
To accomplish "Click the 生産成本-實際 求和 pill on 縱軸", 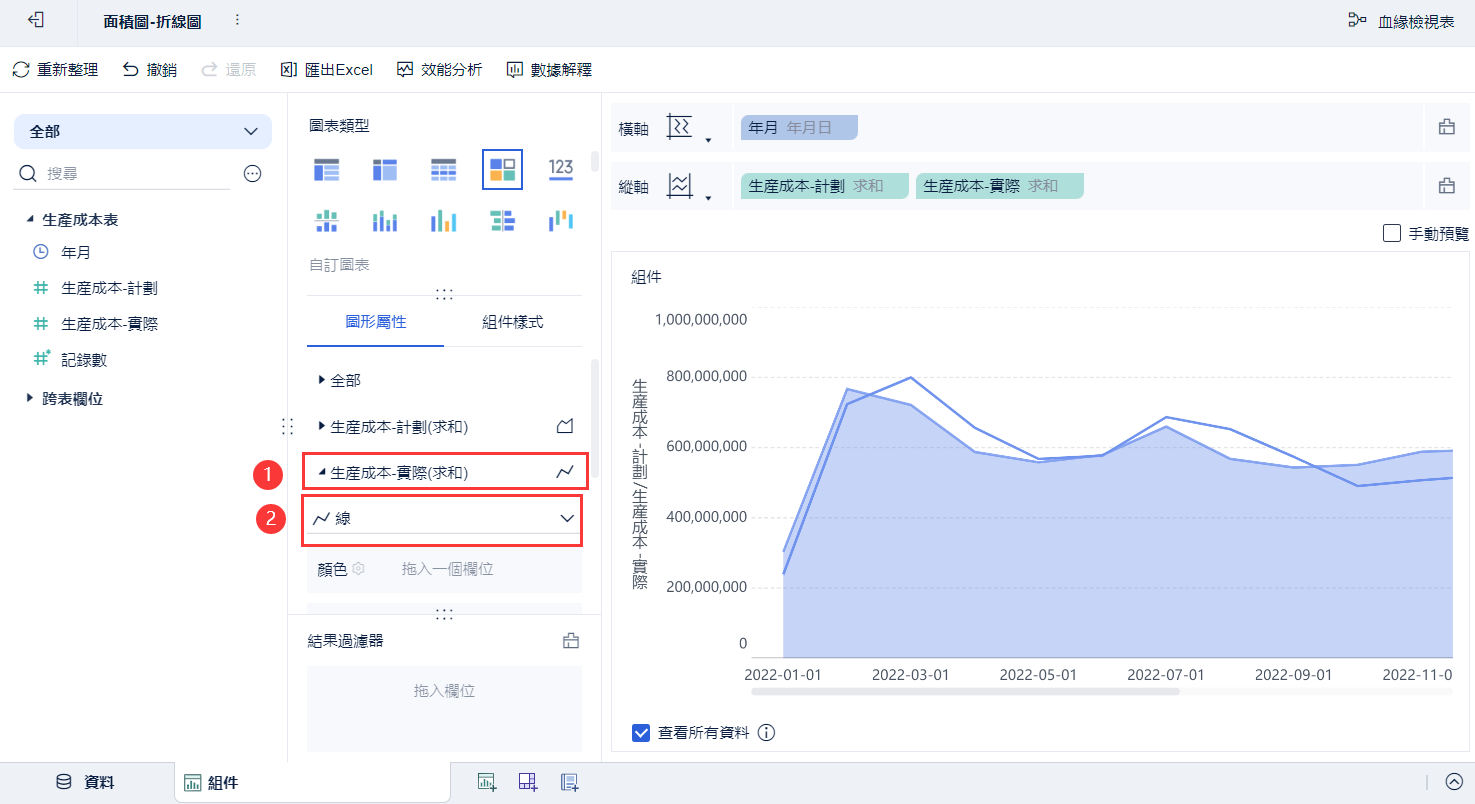I will point(999,186).
